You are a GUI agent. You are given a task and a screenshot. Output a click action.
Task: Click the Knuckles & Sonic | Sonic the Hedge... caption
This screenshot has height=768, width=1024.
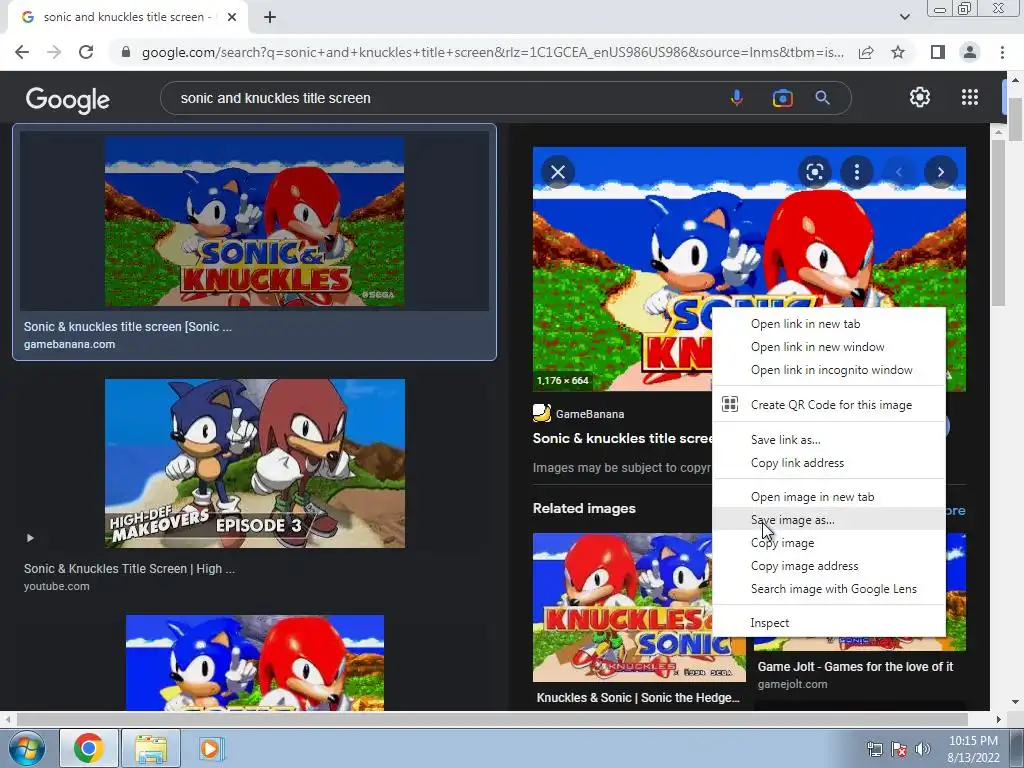pyautogui.click(x=638, y=697)
